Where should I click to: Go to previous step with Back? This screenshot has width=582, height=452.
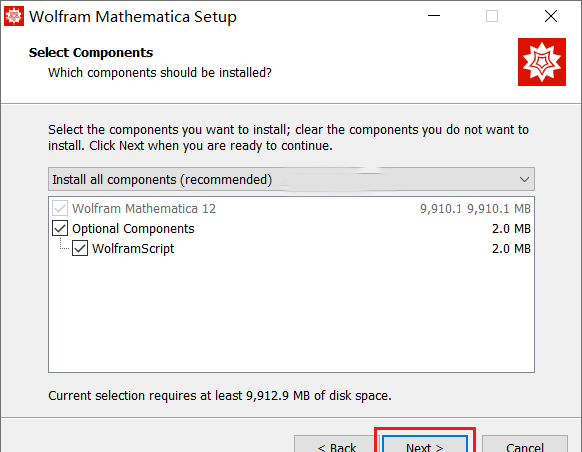pos(337,444)
